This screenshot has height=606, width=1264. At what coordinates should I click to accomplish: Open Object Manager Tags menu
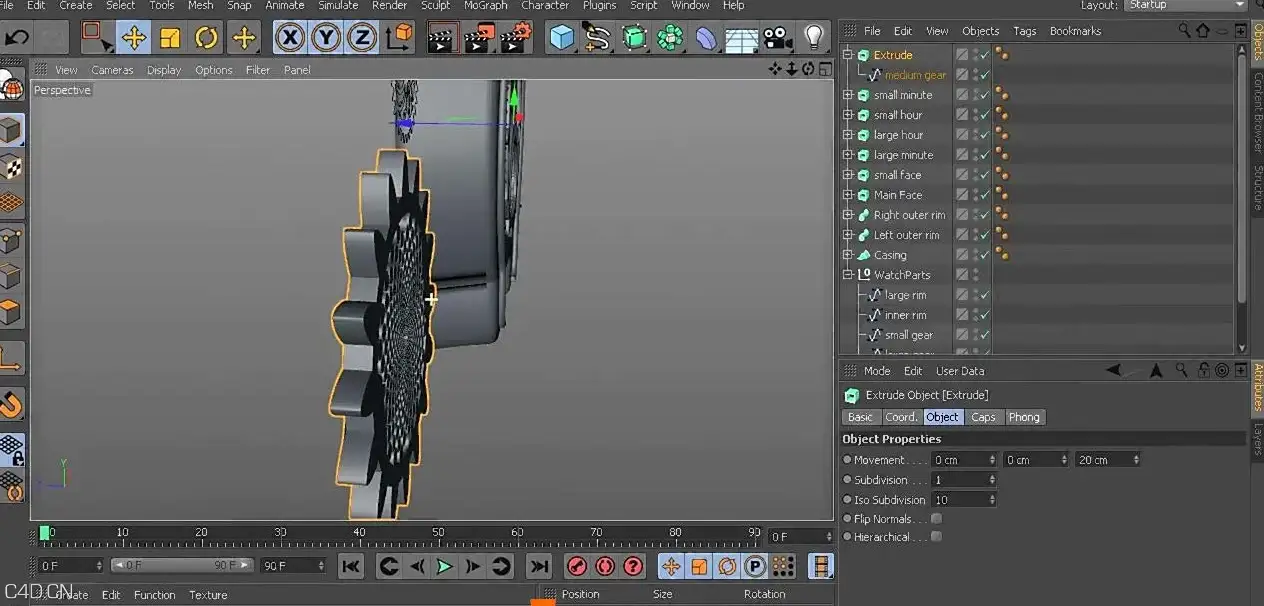coord(1024,31)
